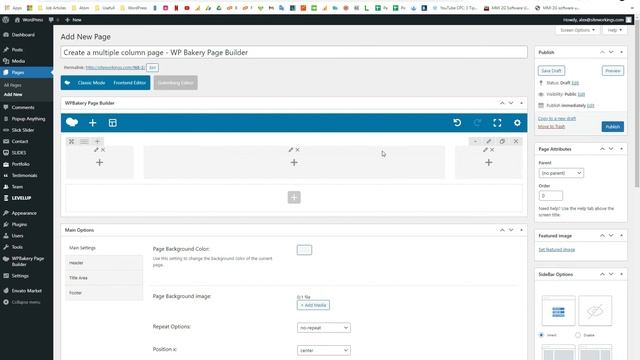
Task: Click New in the admin bar
Action: [x=73, y=20]
